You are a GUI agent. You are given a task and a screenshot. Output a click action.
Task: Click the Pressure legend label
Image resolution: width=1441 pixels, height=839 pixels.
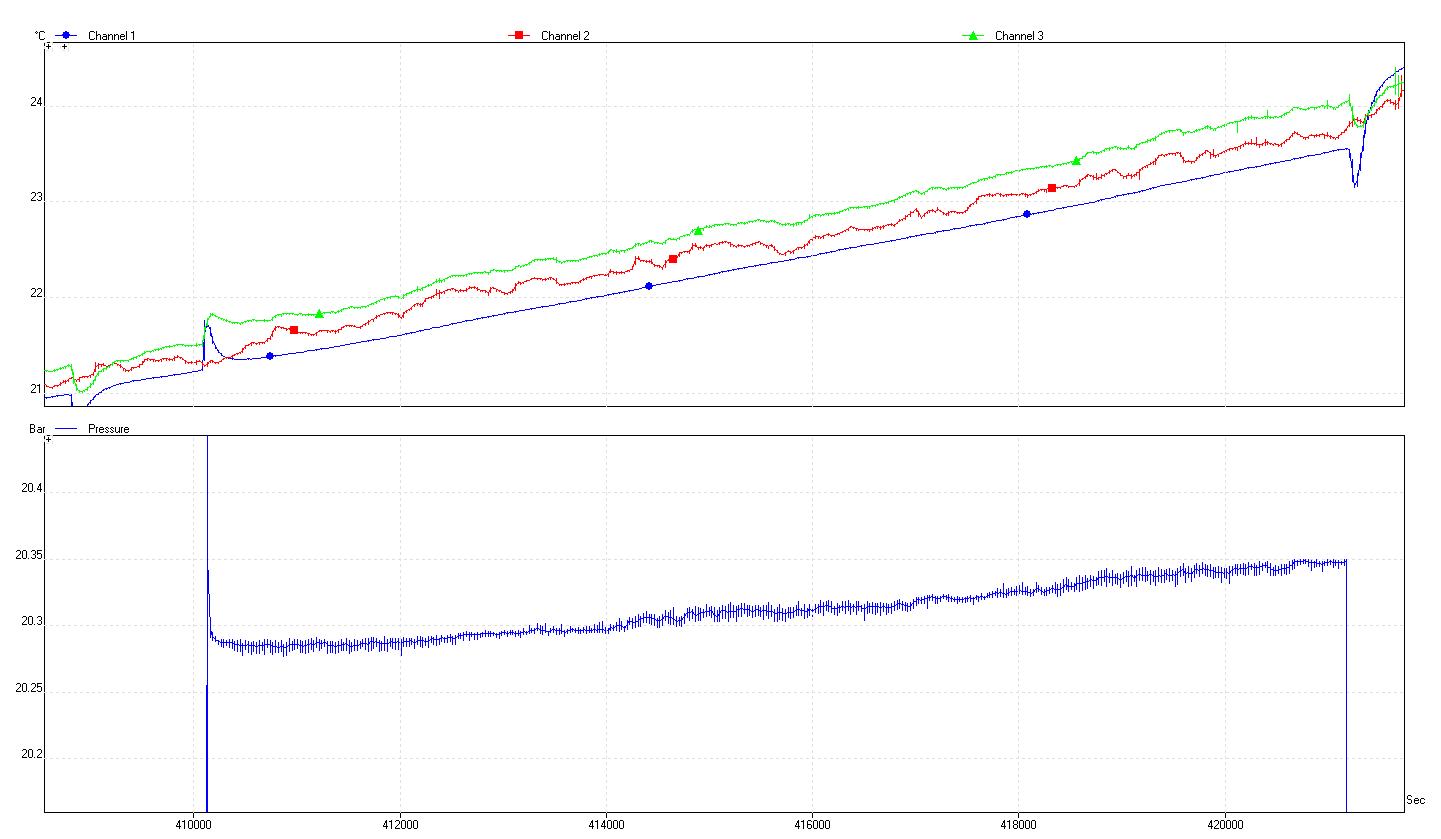[x=109, y=429]
